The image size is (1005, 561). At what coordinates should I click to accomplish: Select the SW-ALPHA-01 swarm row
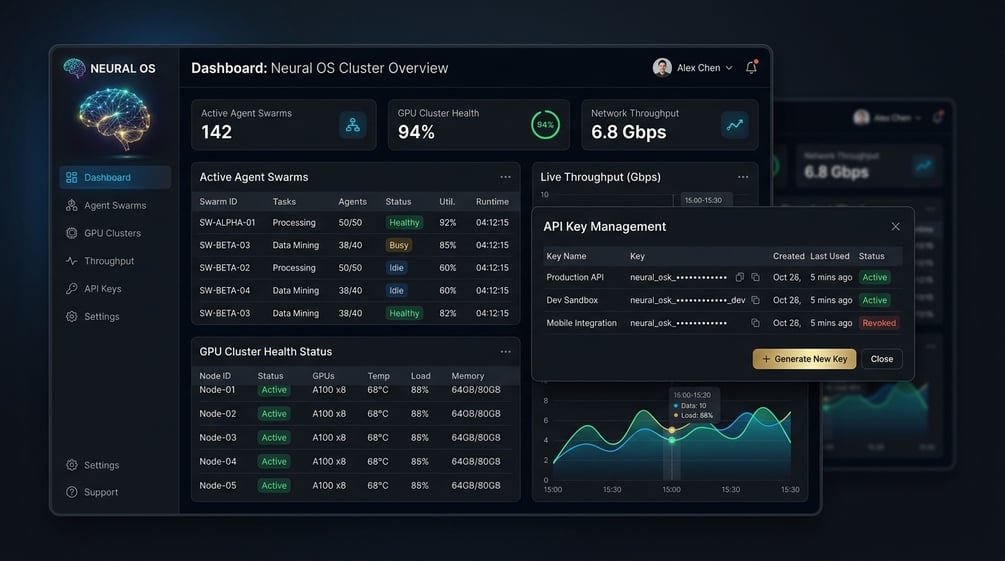coord(356,222)
